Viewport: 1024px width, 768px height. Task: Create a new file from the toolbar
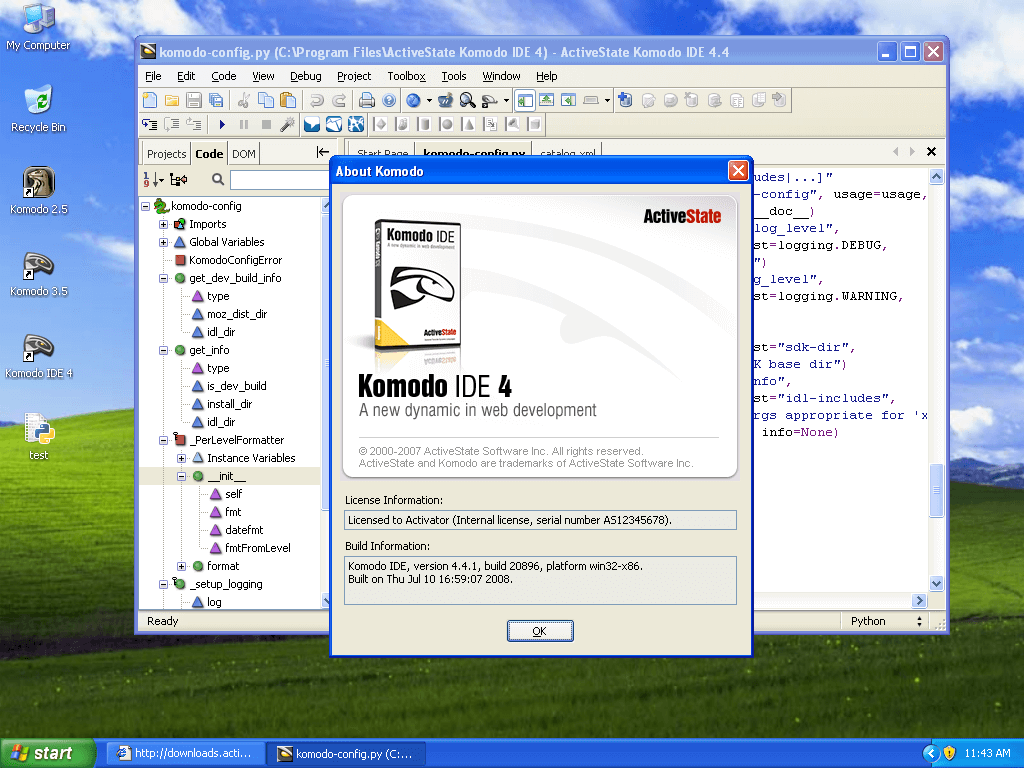coord(150,100)
